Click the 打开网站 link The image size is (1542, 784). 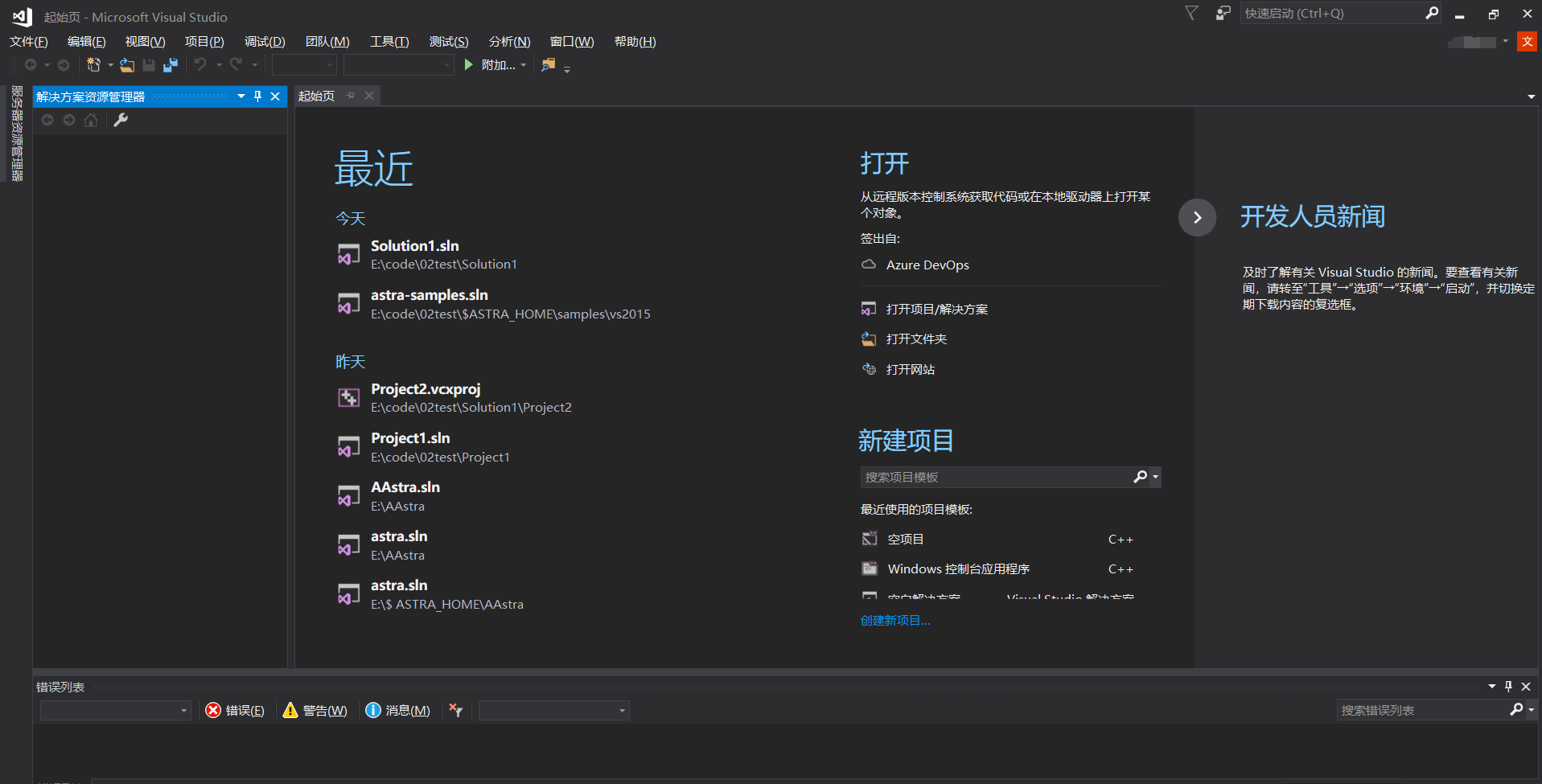911,369
